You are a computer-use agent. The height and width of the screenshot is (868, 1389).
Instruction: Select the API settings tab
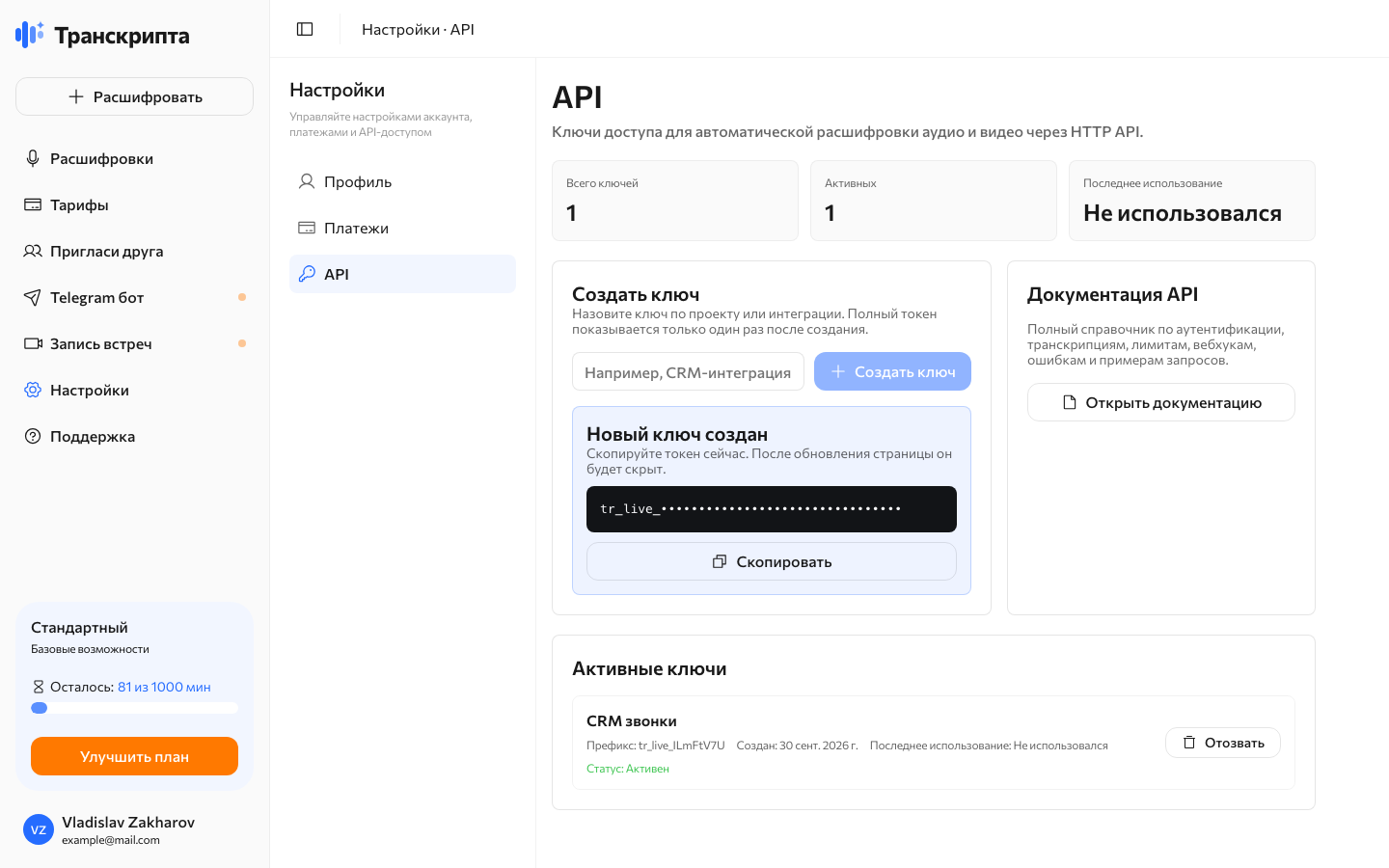[x=402, y=274]
